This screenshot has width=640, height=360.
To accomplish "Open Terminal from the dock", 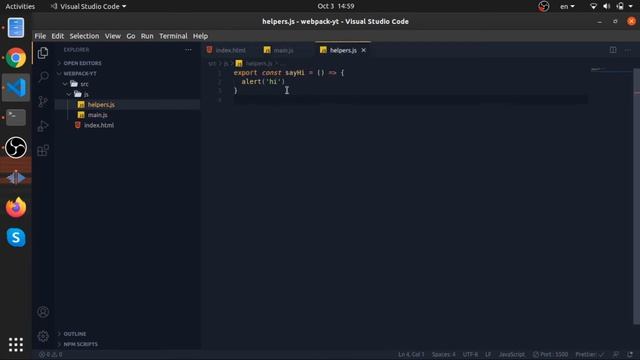I will [16, 118].
